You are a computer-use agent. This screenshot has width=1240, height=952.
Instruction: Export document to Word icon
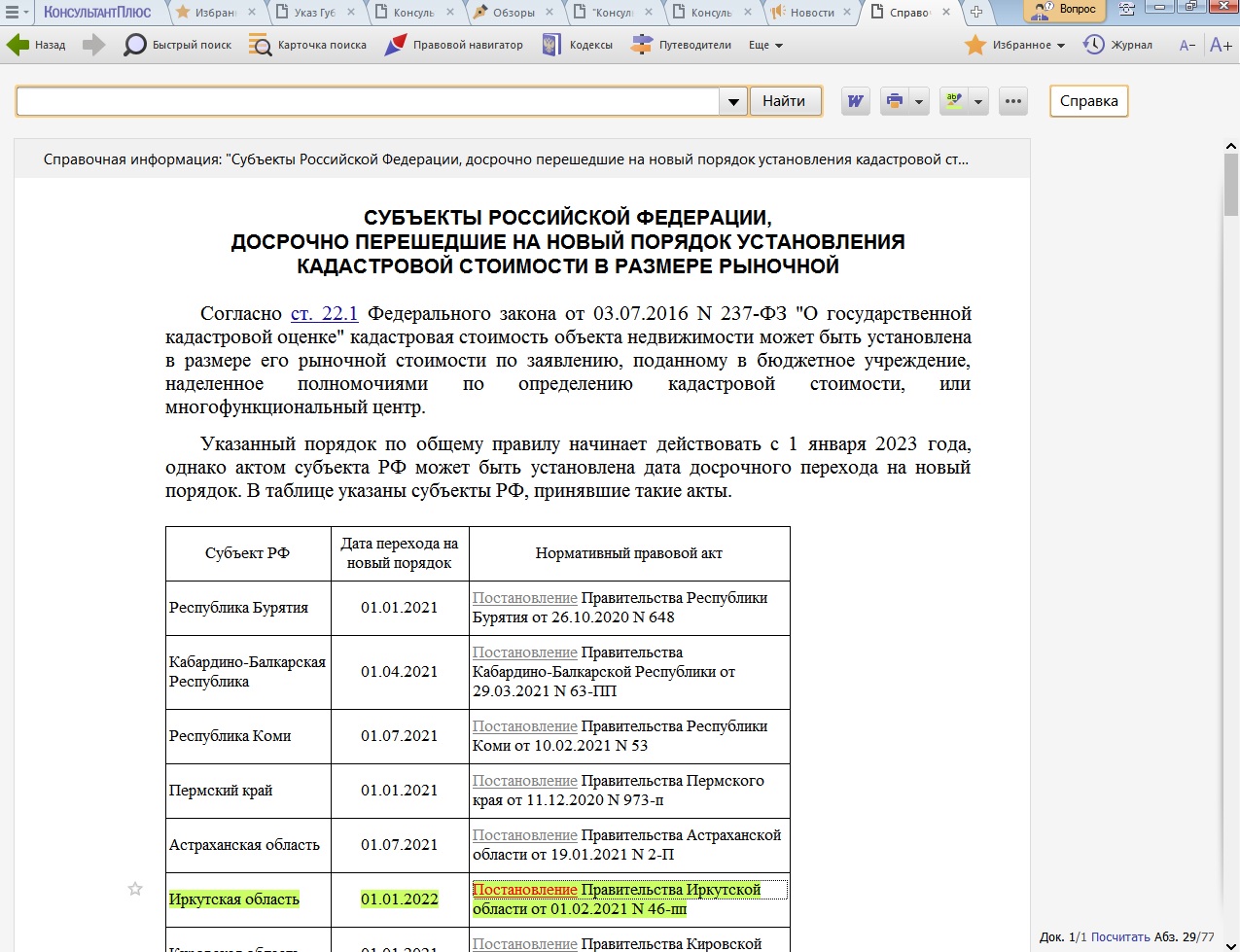[x=855, y=101]
